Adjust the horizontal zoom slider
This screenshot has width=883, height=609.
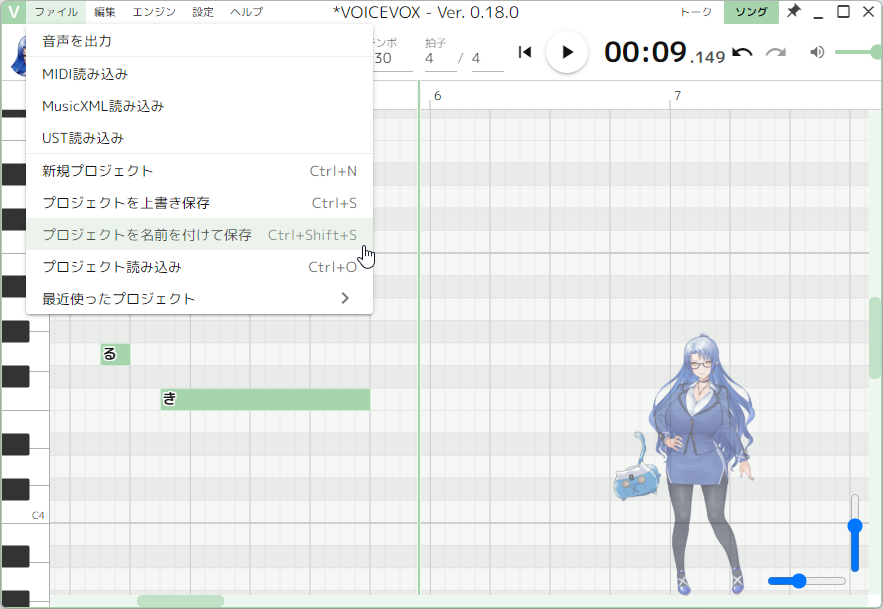pyautogui.click(x=797, y=580)
